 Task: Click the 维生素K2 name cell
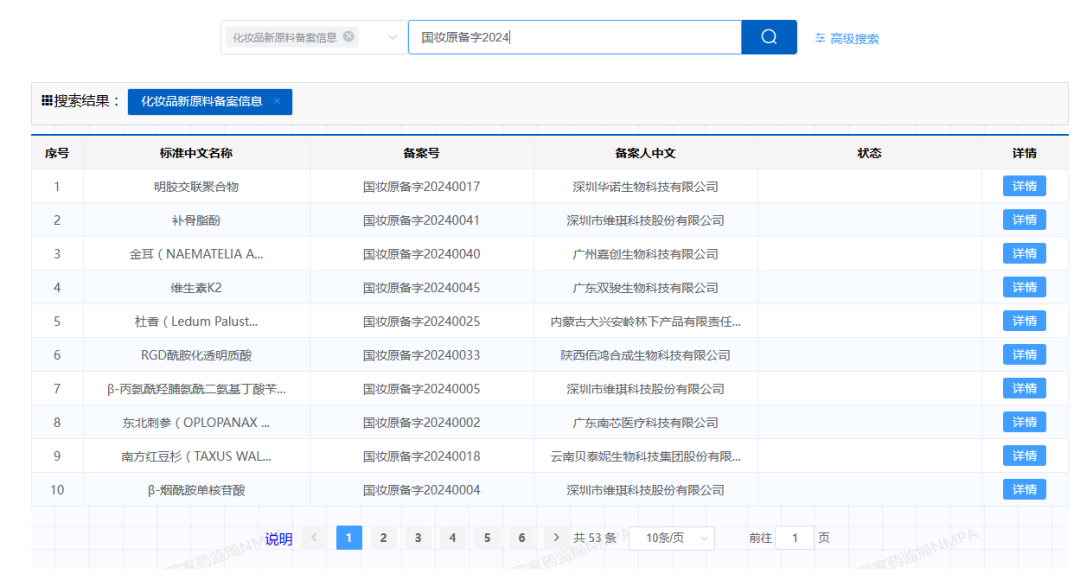196,288
